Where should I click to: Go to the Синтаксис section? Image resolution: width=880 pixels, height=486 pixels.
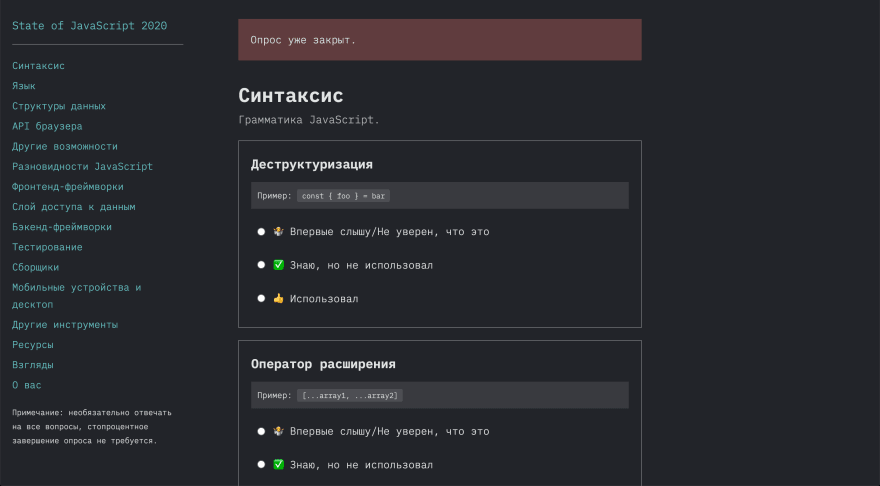(38, 66)
